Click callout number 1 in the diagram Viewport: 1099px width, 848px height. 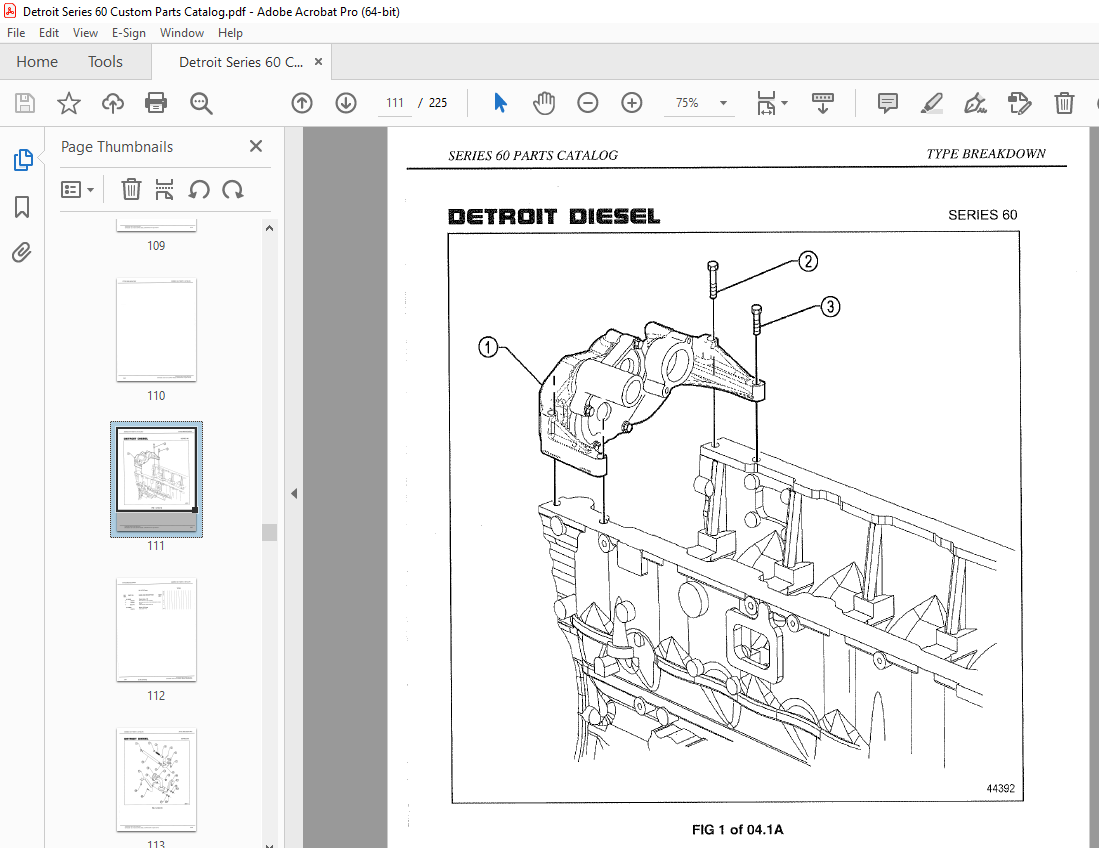488,347
